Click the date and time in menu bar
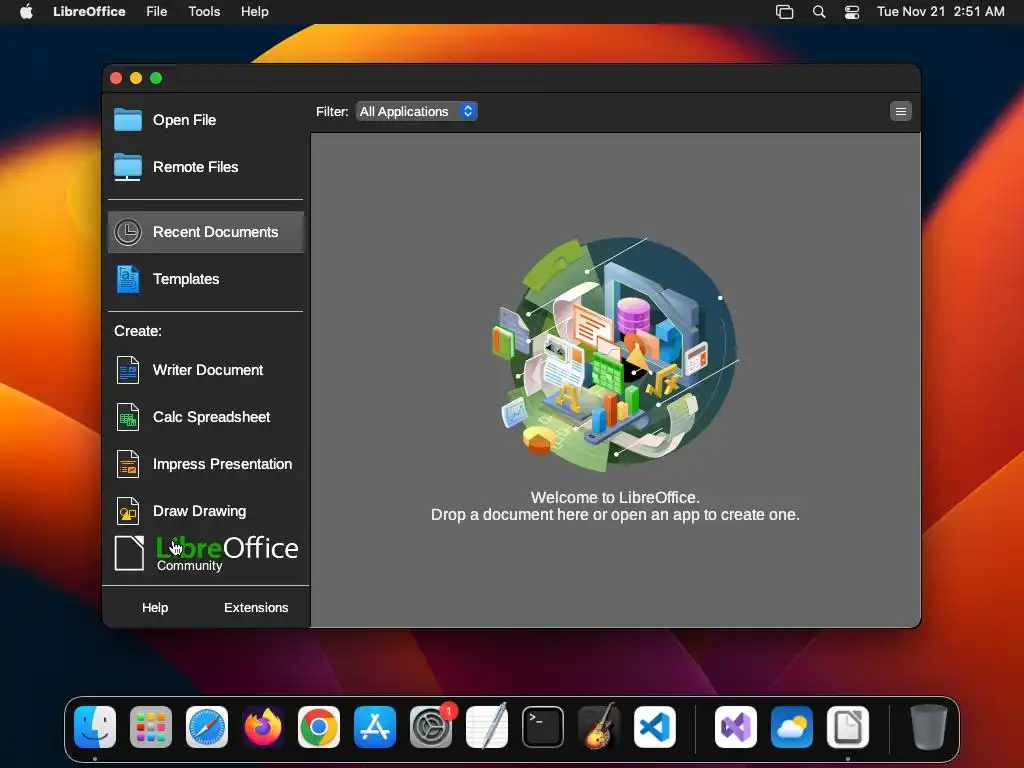 [940, 12]
